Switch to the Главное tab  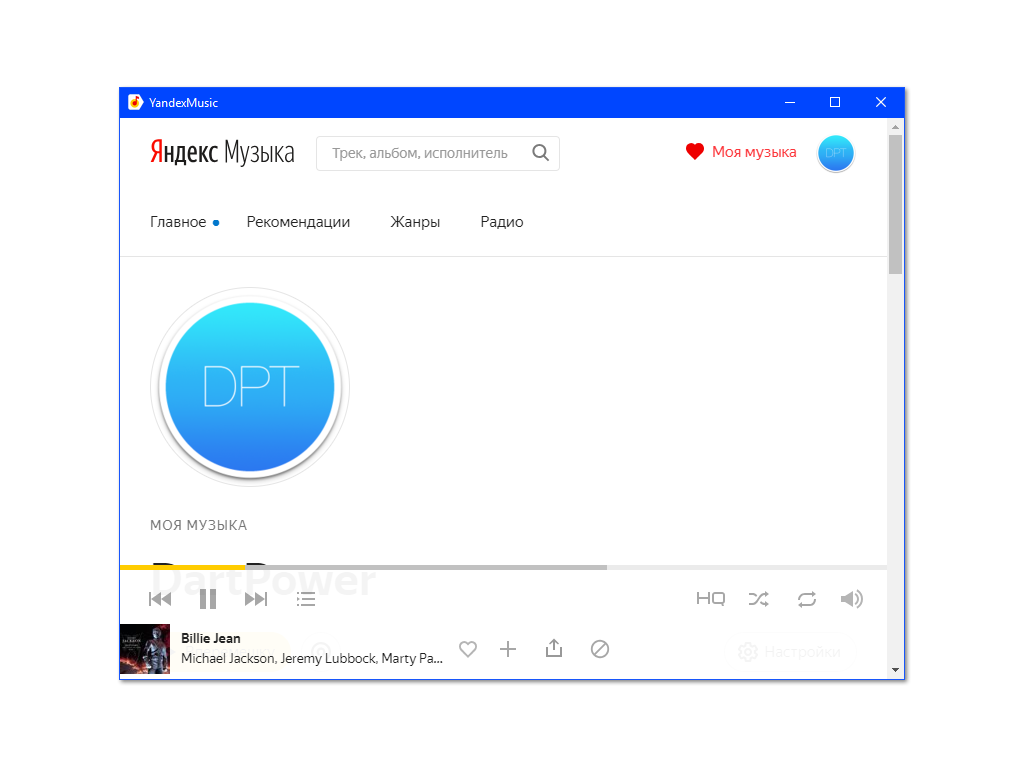(x=178, y=222)
